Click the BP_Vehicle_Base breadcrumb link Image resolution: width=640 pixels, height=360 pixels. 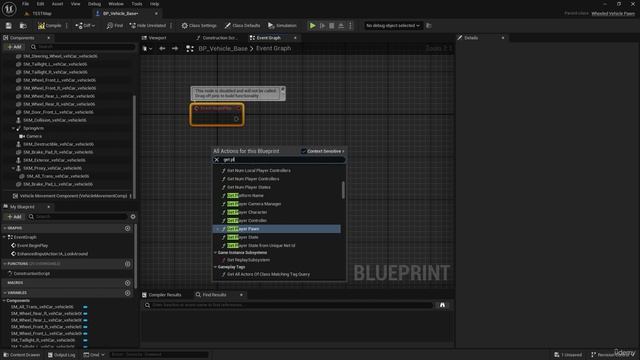click(x=223, y=49)
